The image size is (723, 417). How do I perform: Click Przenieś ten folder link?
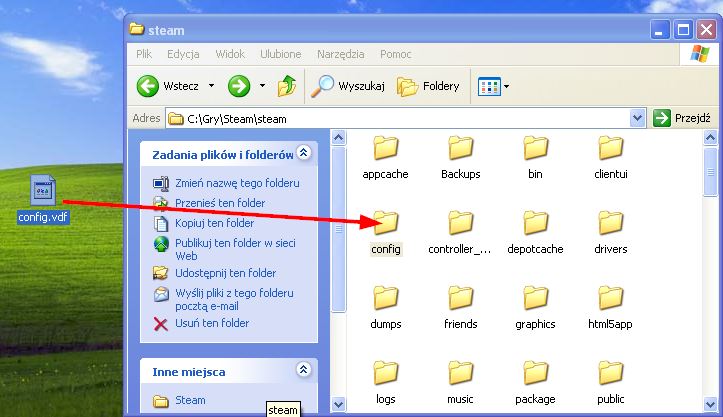[x=220, y=203]
